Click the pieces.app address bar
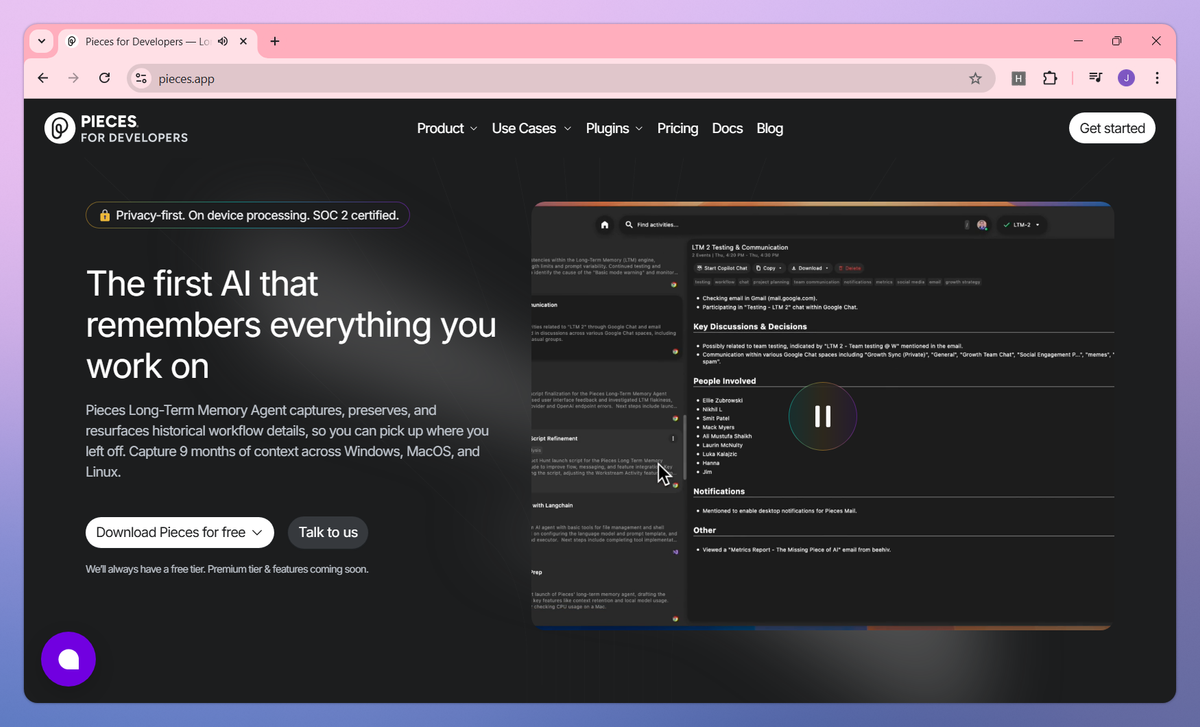This screenshot has width=1200, height=727. tap(560, 78)
